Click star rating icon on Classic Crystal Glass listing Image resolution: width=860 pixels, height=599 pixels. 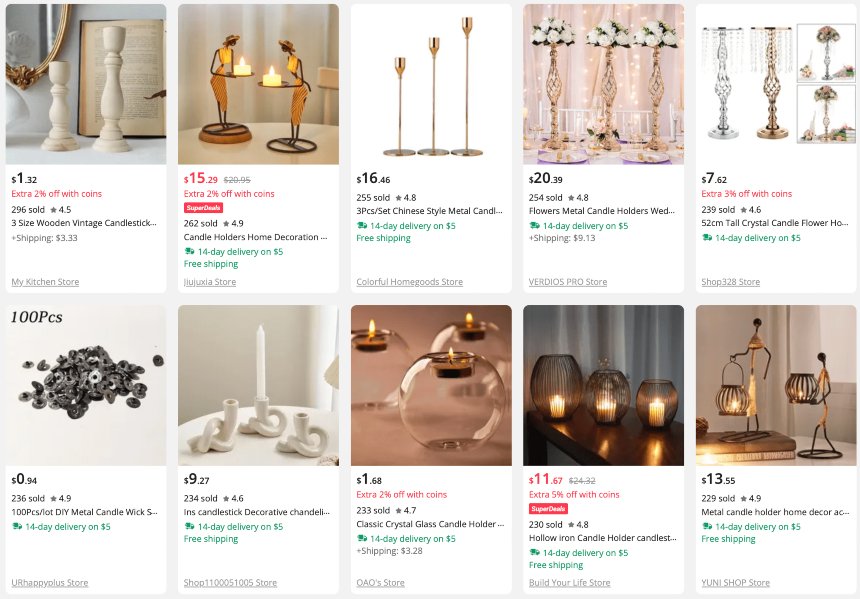tap(399, 510)
